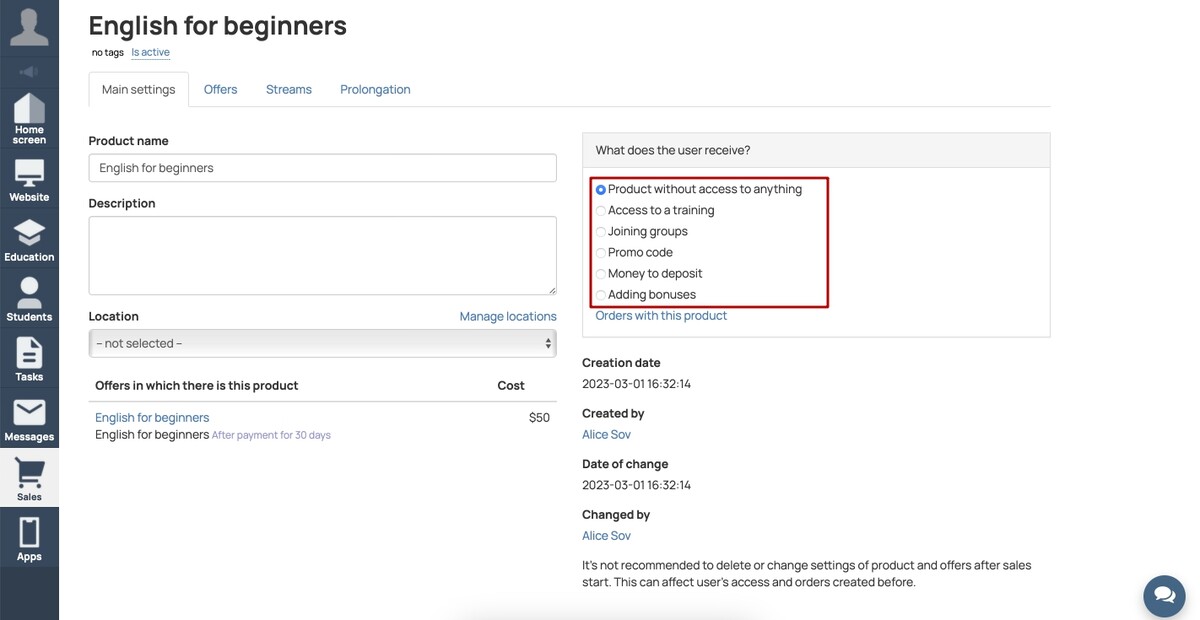Click the Description text area
Screen dimensions: 1200x620
(322, 255)
